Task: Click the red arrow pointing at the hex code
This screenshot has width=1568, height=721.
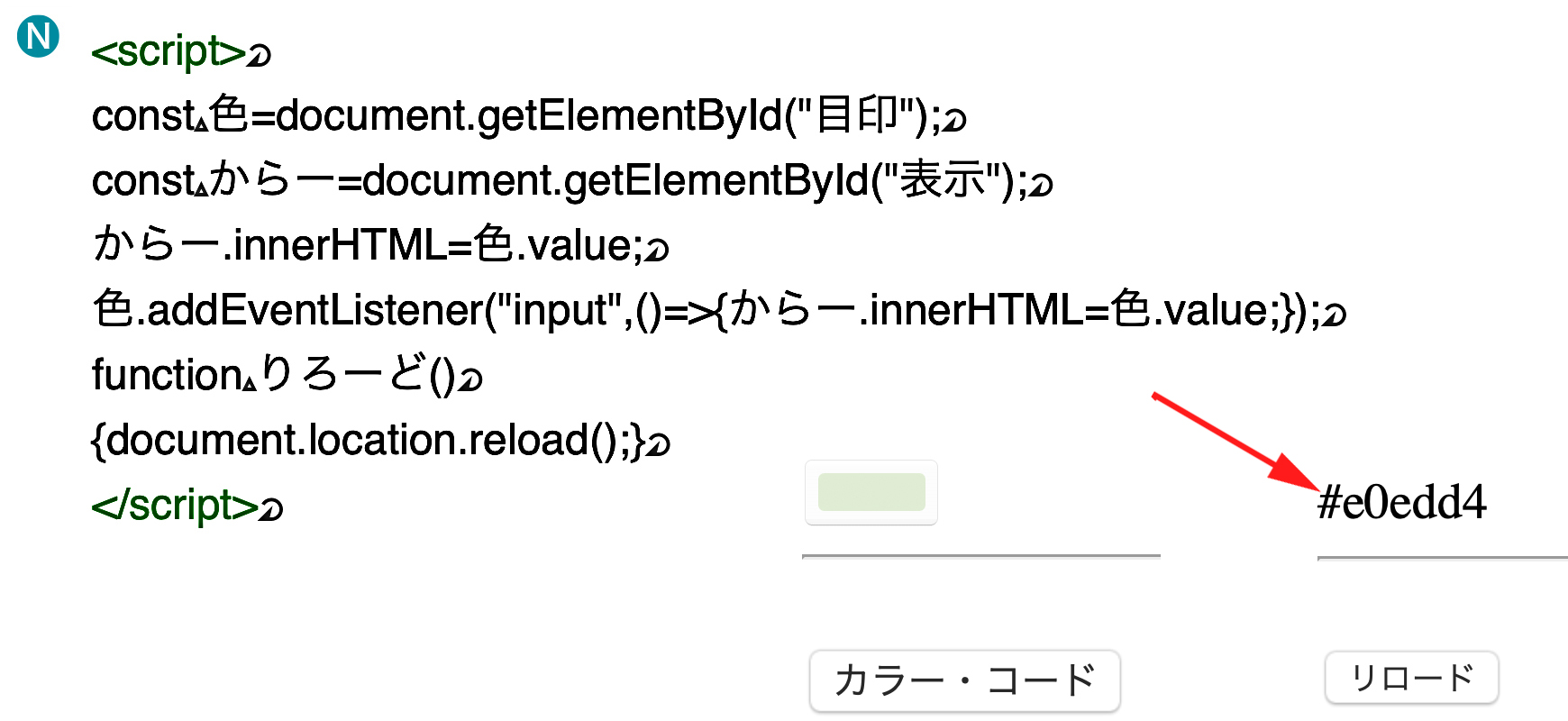Action: (x=1235, y=442)
